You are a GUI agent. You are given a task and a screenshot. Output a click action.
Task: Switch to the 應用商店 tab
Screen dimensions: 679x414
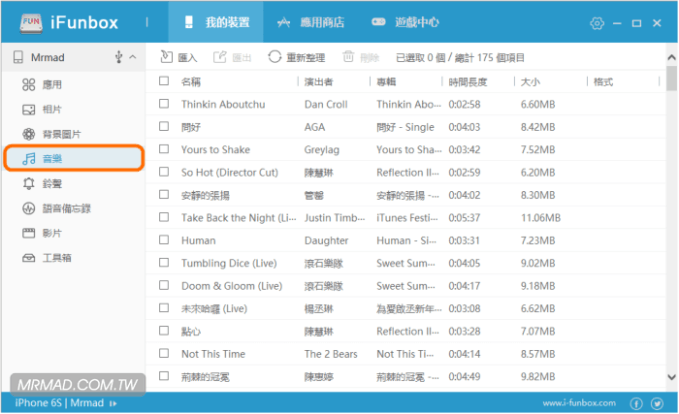click(x=311, y=22)
